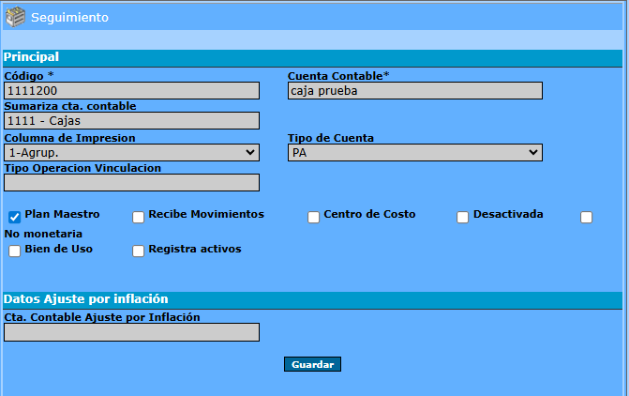The width and height of the screenshot is (629, 396).
Task: Click the Bien de Uso label
Action: (59, 249)
